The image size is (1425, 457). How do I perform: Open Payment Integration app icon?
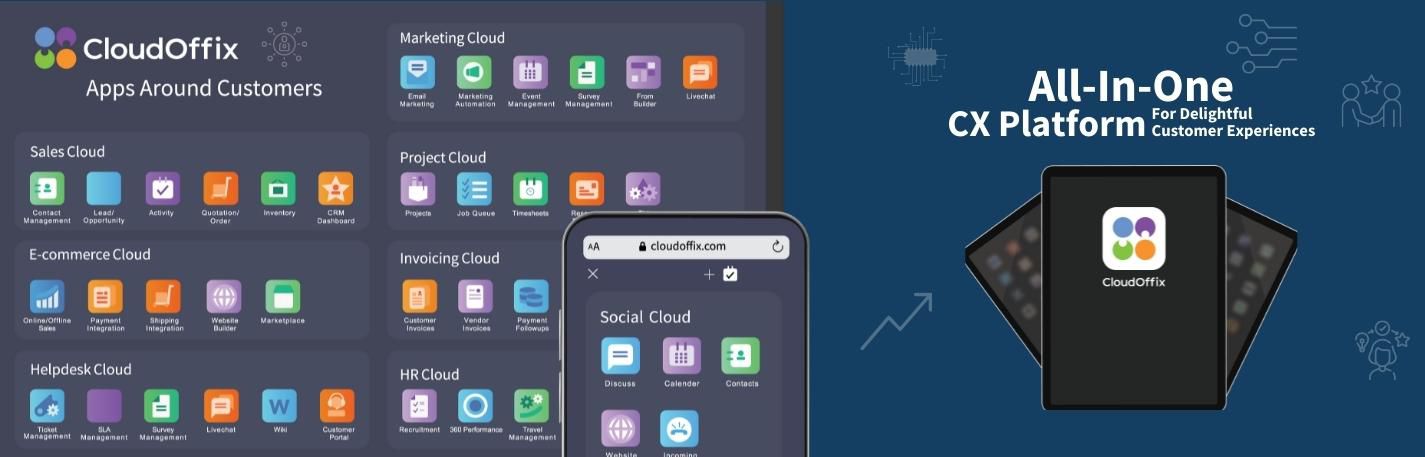(105, 297)
